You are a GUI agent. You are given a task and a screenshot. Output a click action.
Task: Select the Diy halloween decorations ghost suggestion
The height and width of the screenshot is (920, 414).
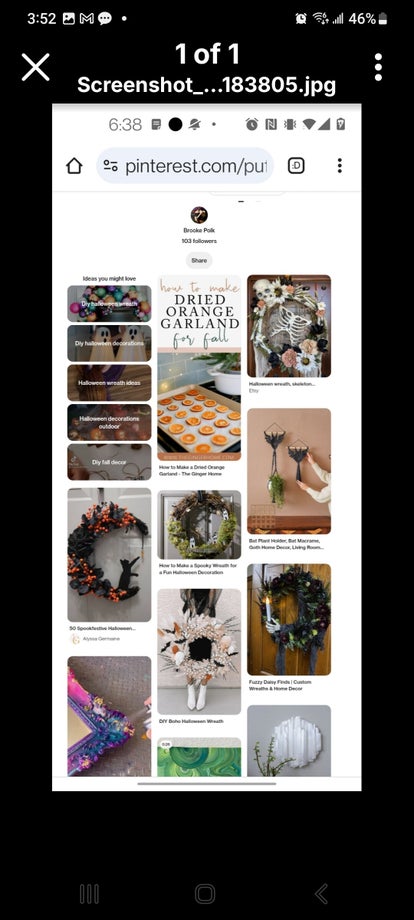pyautogui.click(x=109, y=343)
